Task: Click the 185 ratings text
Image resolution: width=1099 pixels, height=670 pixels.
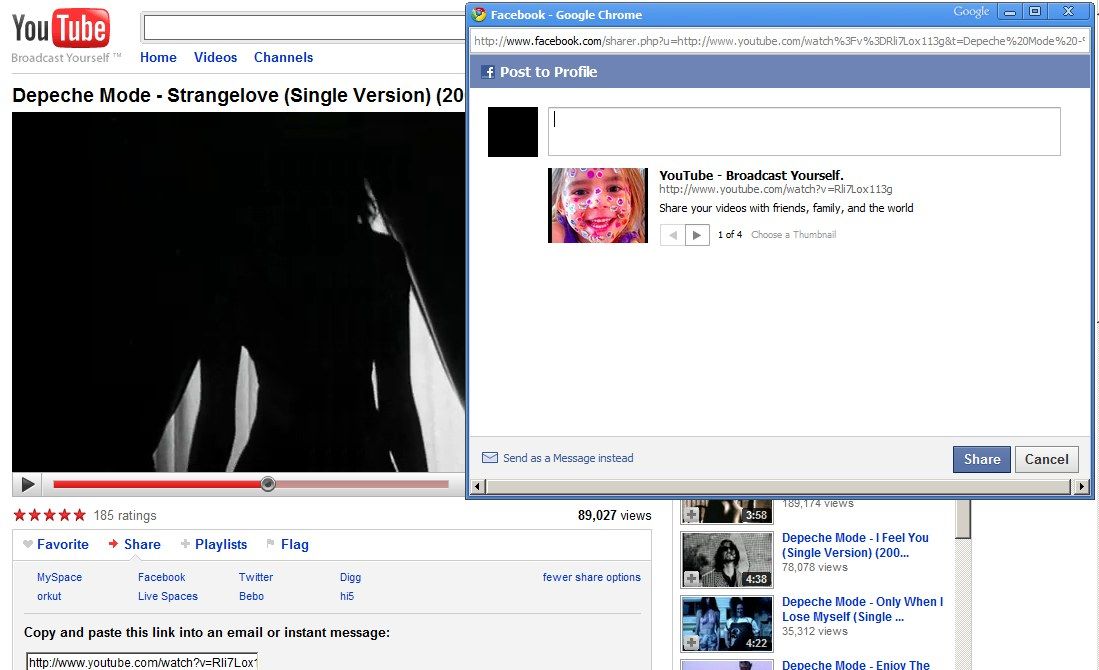Action: tap(125, 515)
